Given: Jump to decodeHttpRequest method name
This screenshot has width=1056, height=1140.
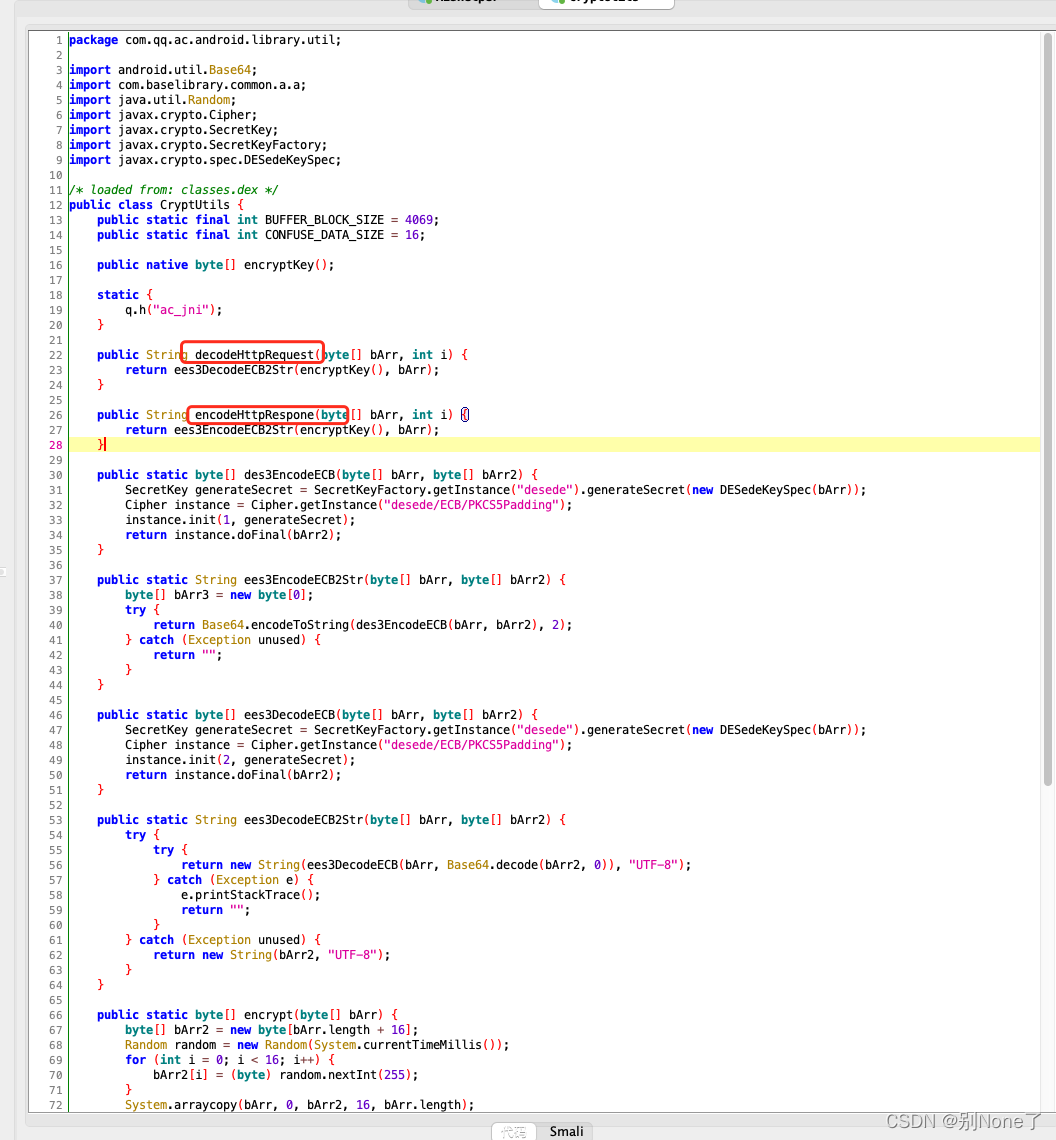Looking at the screenshot, I should click(x=254, y=355).
